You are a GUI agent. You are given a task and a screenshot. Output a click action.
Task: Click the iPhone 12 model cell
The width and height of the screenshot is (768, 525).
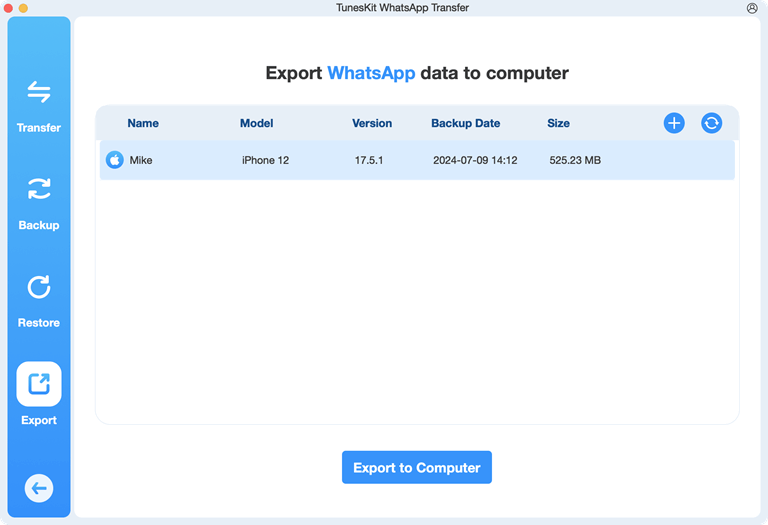[265, 160]
